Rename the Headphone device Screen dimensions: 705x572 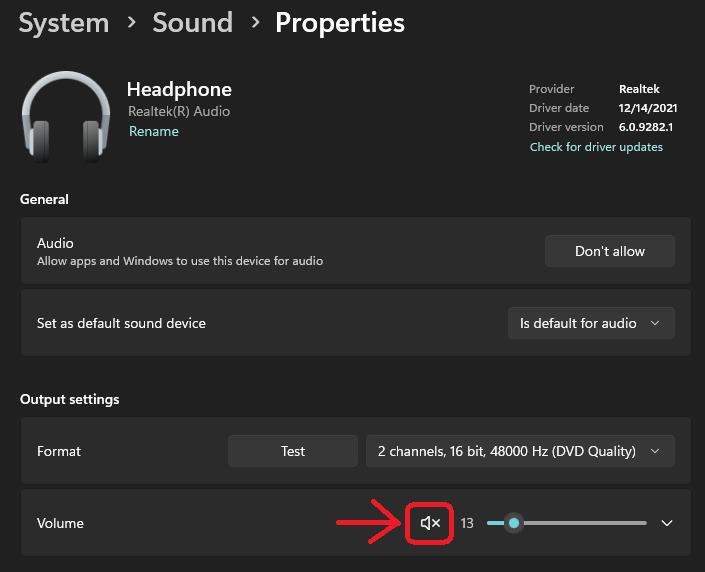(154, 131)
